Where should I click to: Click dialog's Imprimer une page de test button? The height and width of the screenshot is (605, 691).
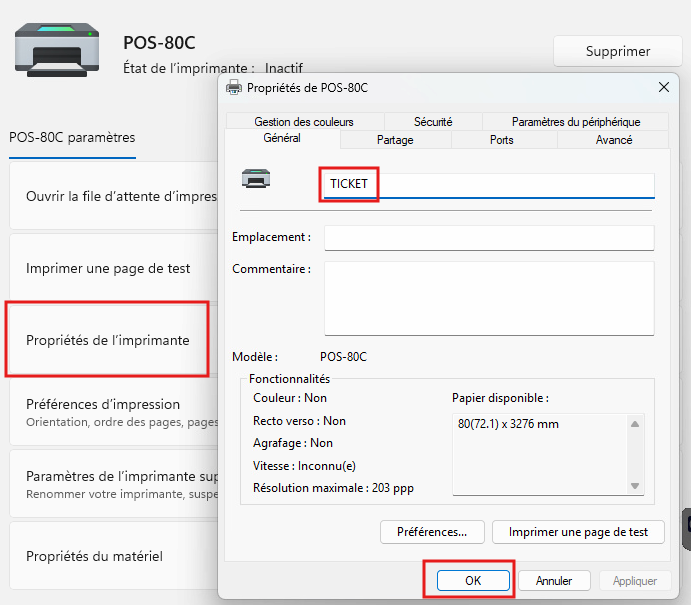(x=578, y=532)
